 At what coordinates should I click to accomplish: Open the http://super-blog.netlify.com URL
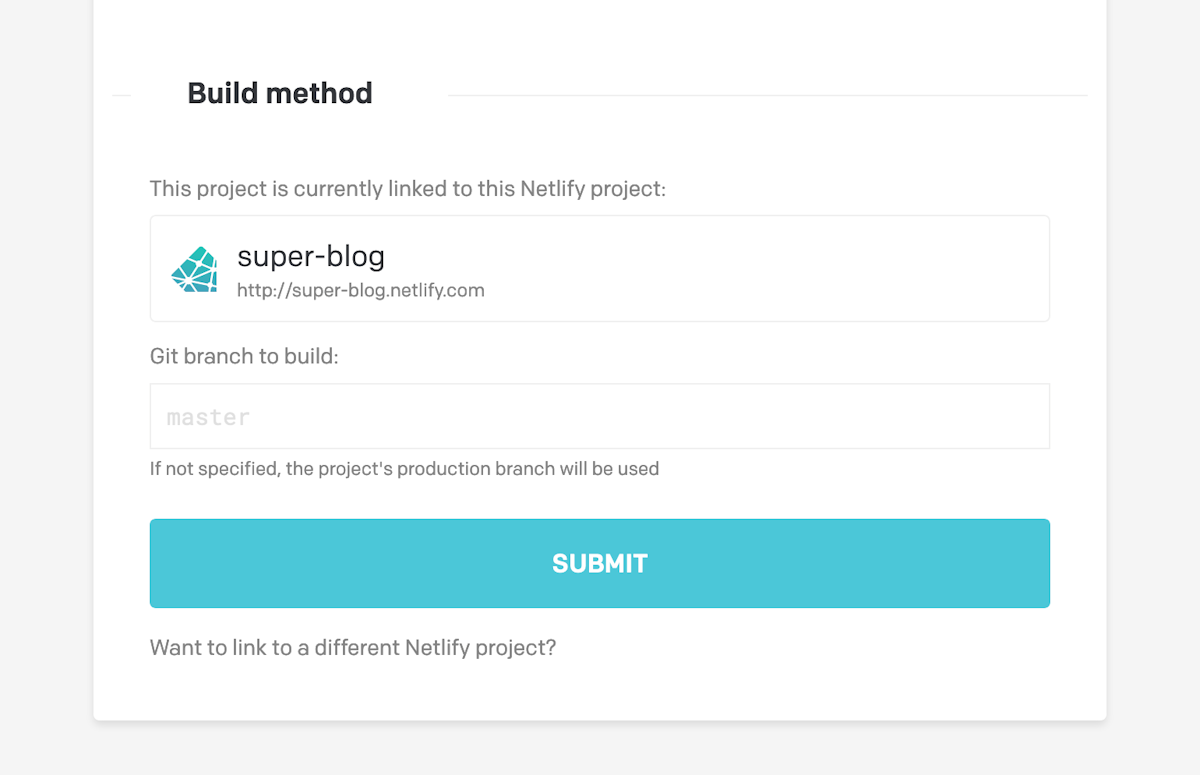pyautogui.click(x=360, y=291)
